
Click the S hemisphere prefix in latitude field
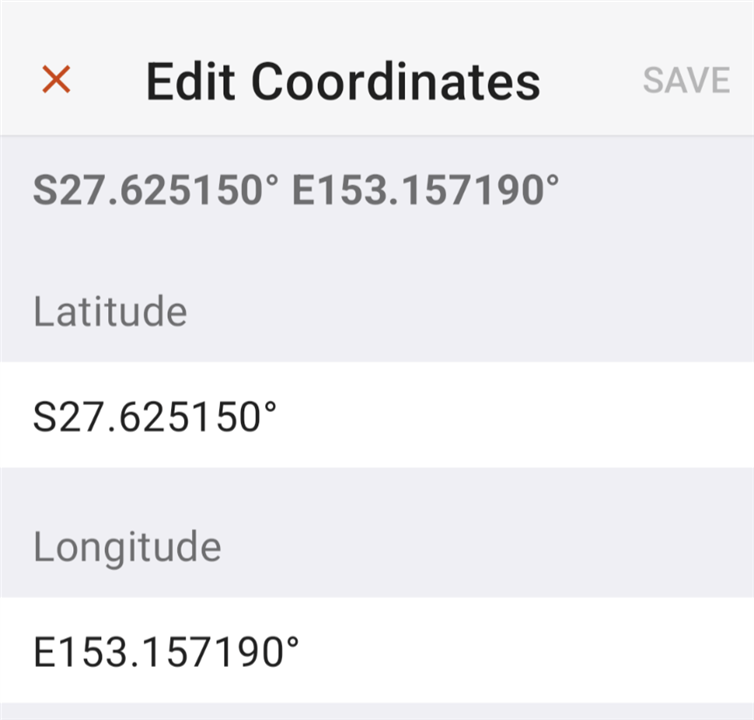point(45,417)
